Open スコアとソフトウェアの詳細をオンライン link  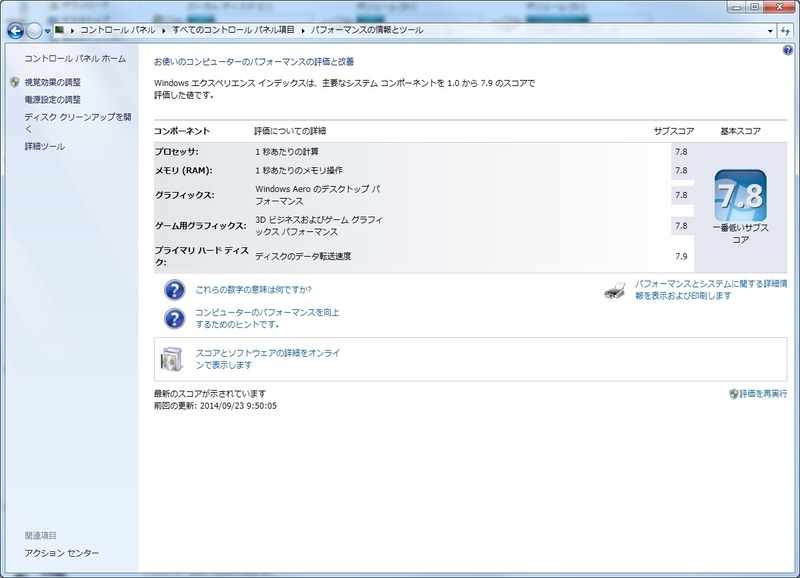[x=268, y=359]
